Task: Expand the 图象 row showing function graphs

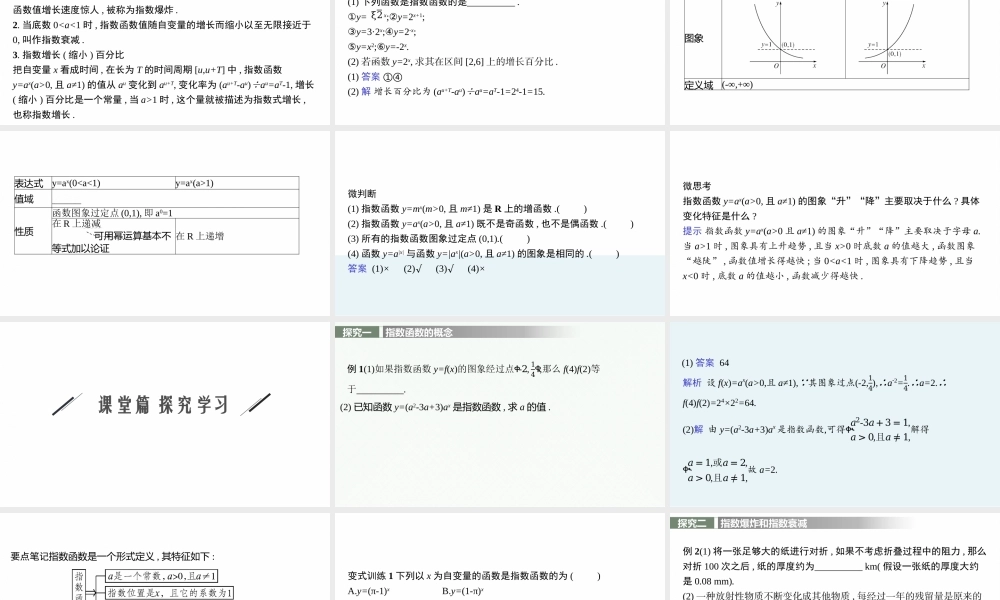Action: (x=694, y=38)
